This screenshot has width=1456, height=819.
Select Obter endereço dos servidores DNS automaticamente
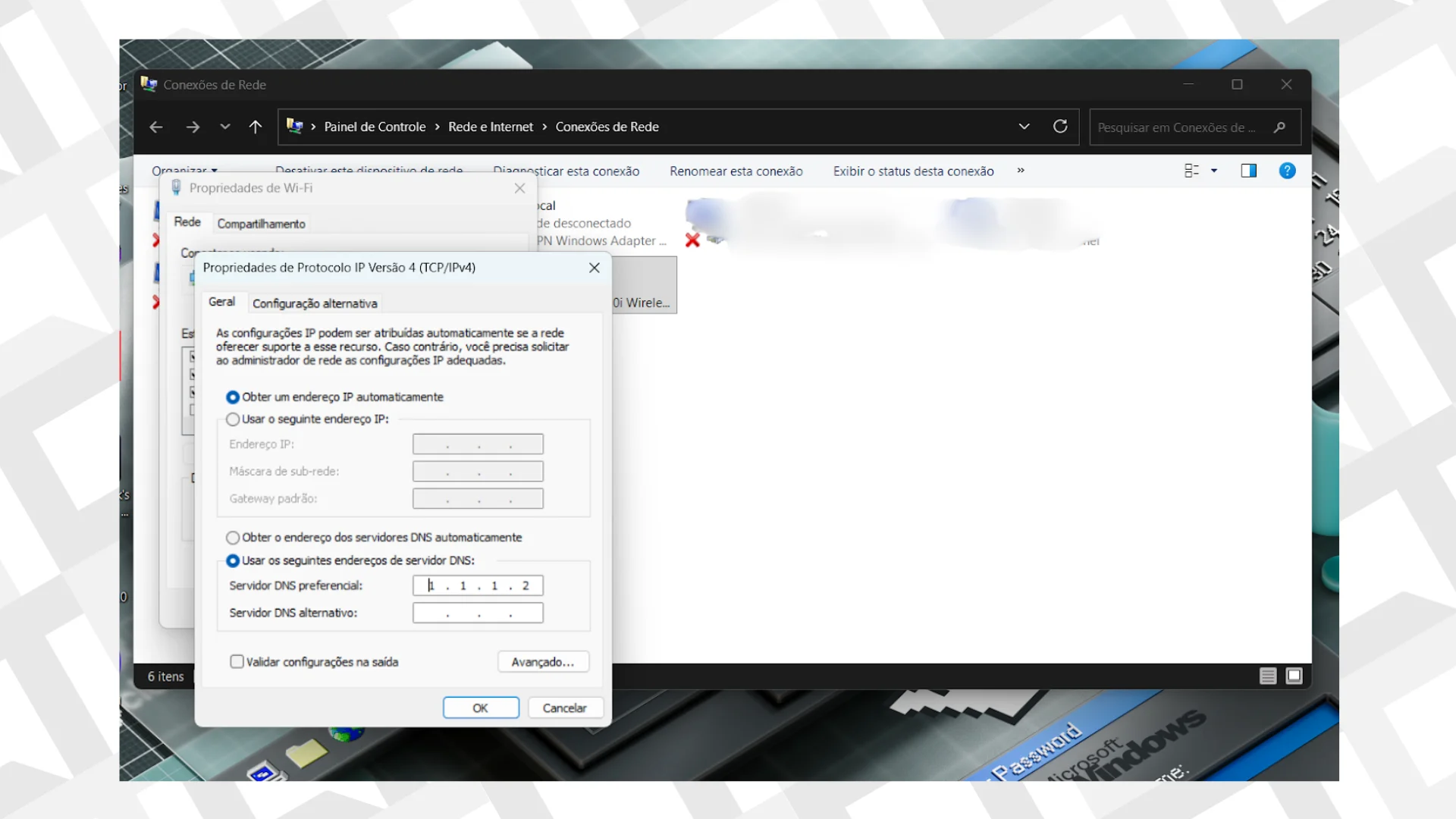374,538
